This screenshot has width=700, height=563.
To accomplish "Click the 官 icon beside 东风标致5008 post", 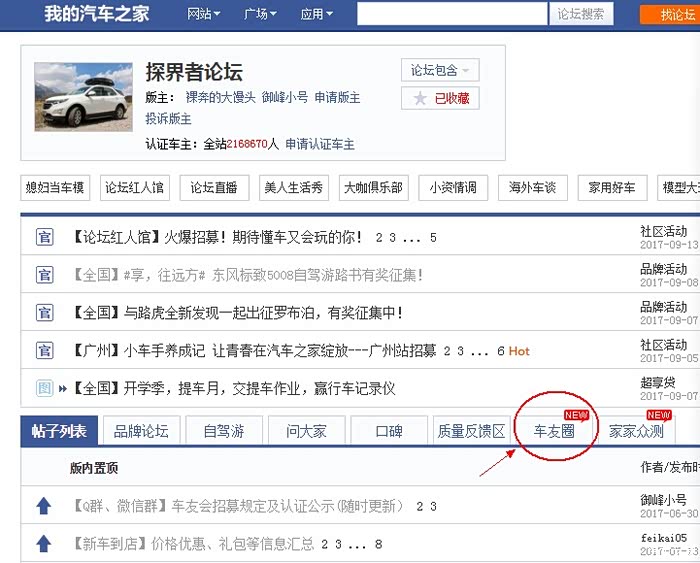I will tap(44, 275).
